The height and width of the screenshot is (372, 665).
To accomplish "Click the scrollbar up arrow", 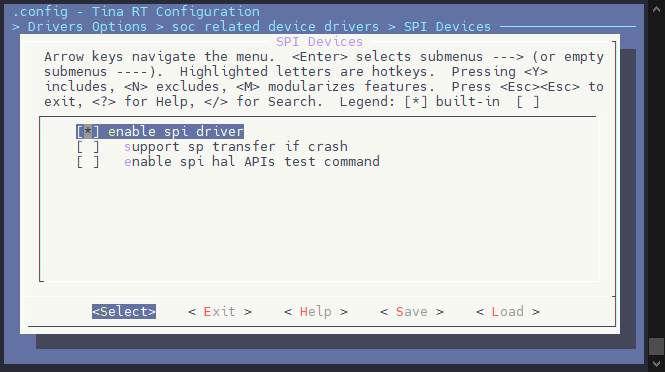I will pos(656,9).
